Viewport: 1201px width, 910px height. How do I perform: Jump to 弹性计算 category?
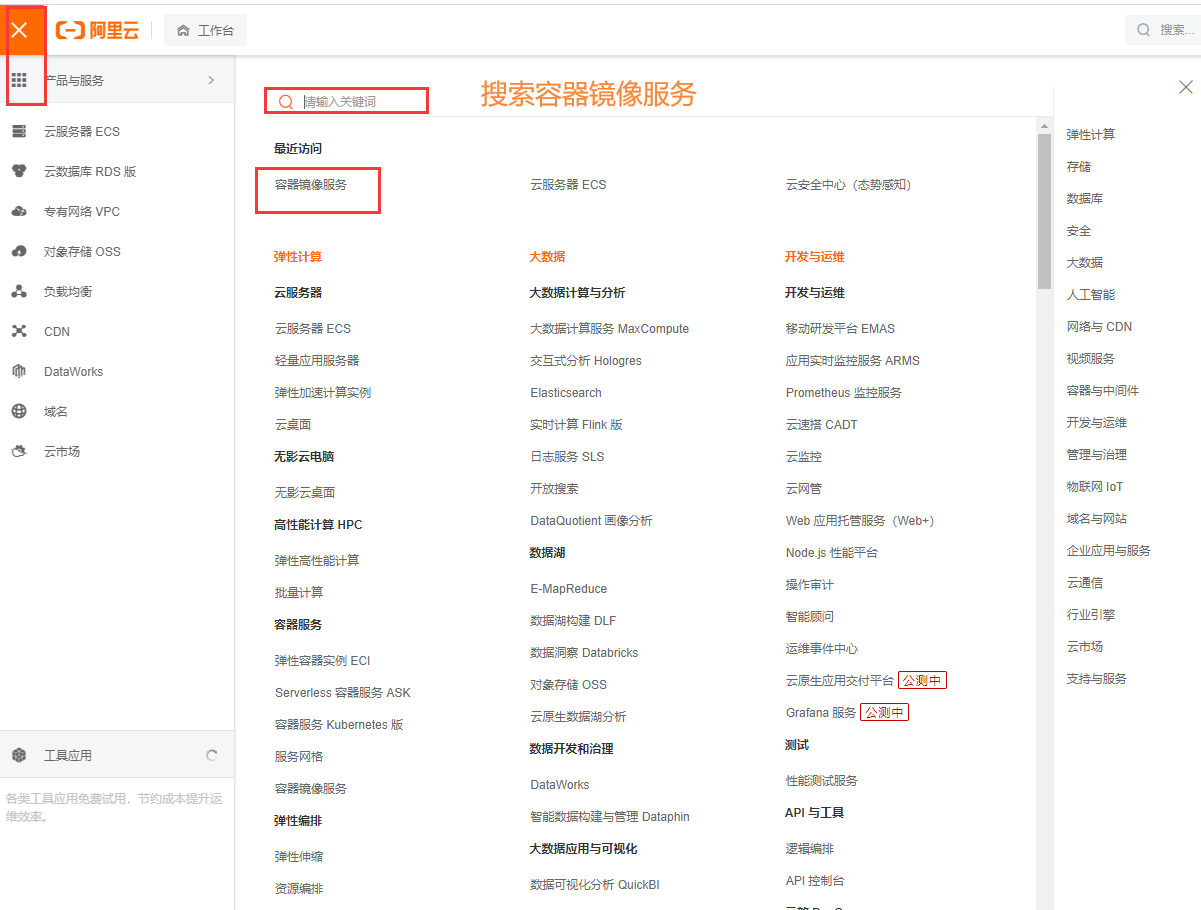(x=1091, y=134)
